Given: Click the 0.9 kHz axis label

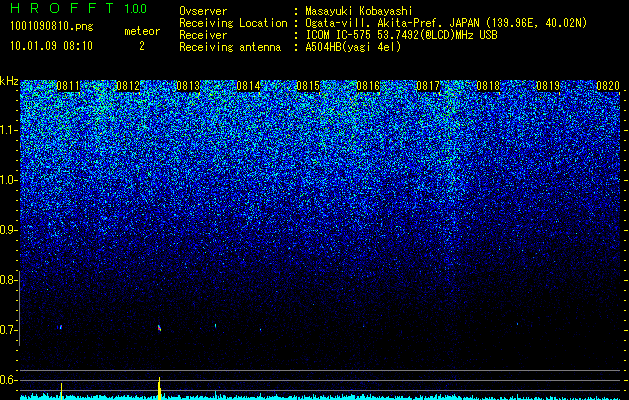Looking at the screenshot, I should pos(9,230).
